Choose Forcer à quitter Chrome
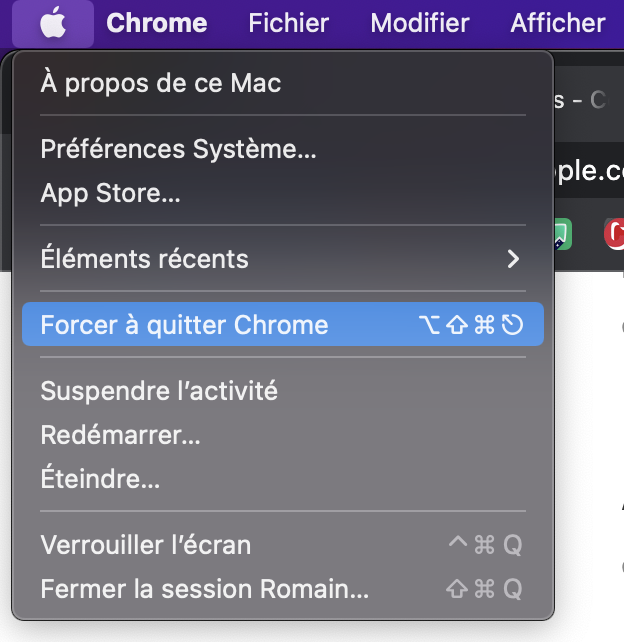This screenshot has width=624, height=642. [x=184, y=325]
